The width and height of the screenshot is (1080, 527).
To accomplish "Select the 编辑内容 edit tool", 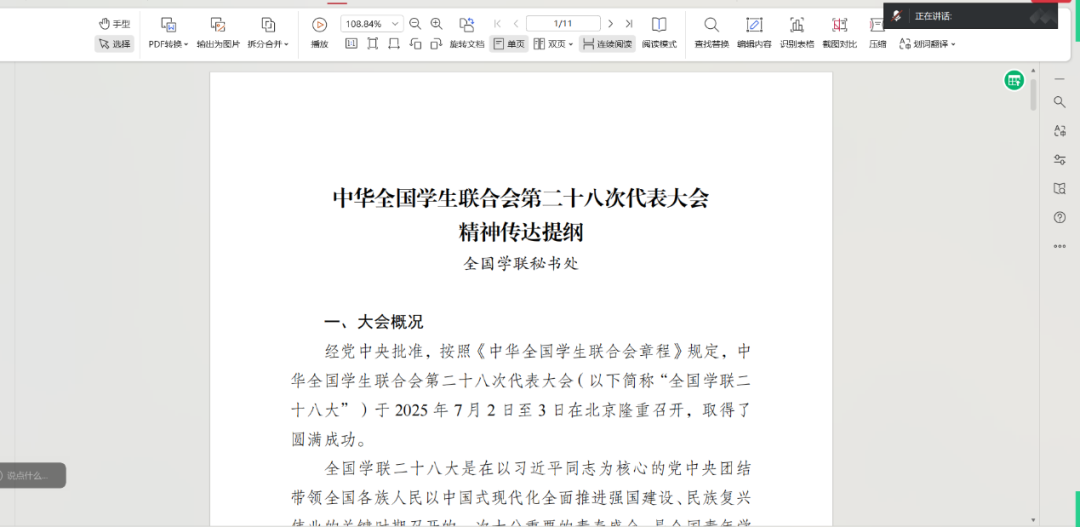I will [754, 31].
